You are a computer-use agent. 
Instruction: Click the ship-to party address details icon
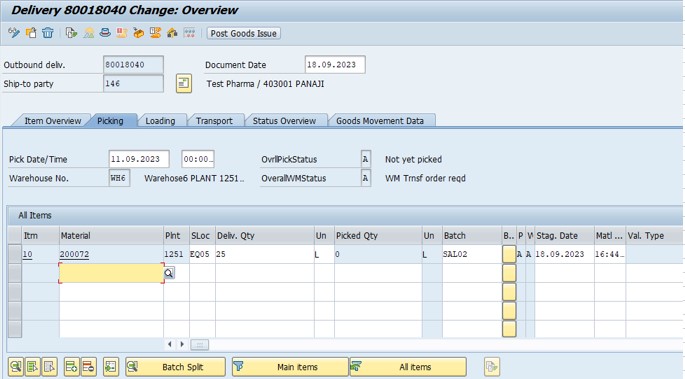(x=184, y=83)
